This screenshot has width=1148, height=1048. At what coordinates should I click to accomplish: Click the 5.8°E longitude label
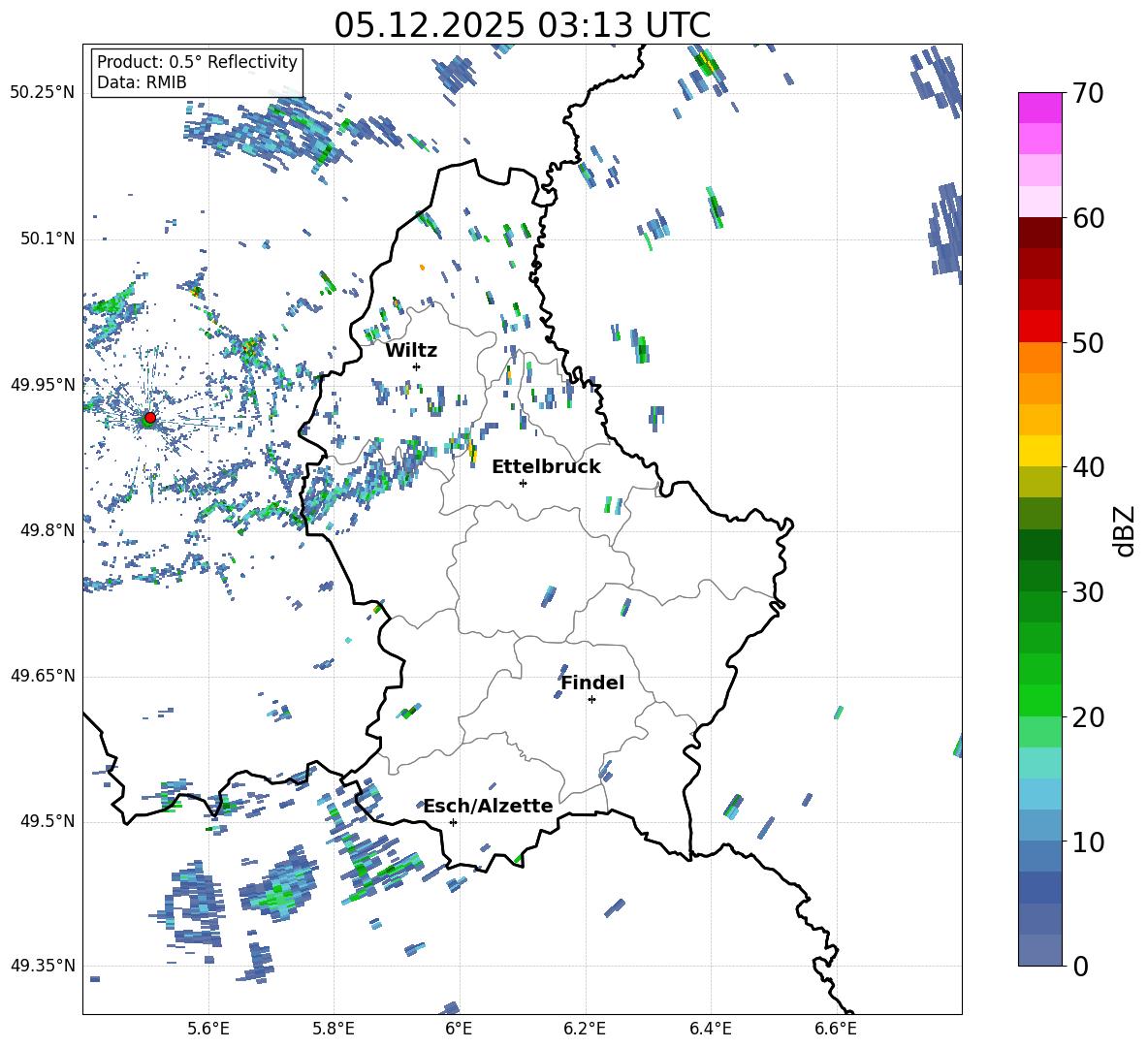tap(334, 1029)
